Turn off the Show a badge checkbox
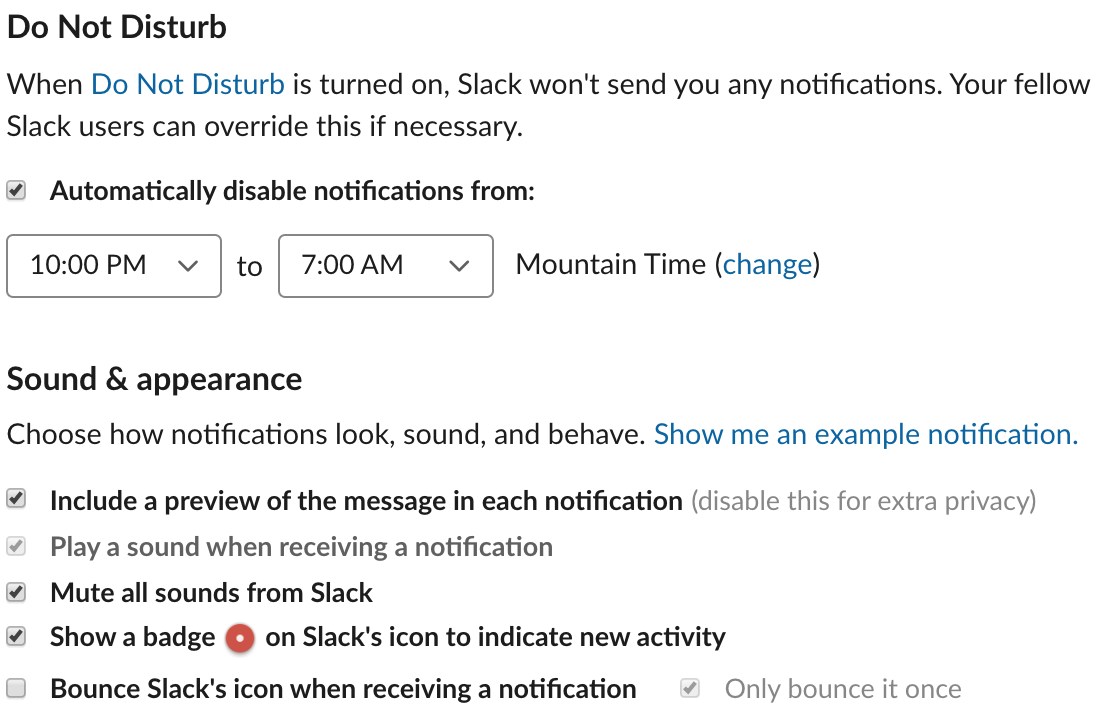The height and width of the screenshot is (718, 1108). (x=16, y=637)
